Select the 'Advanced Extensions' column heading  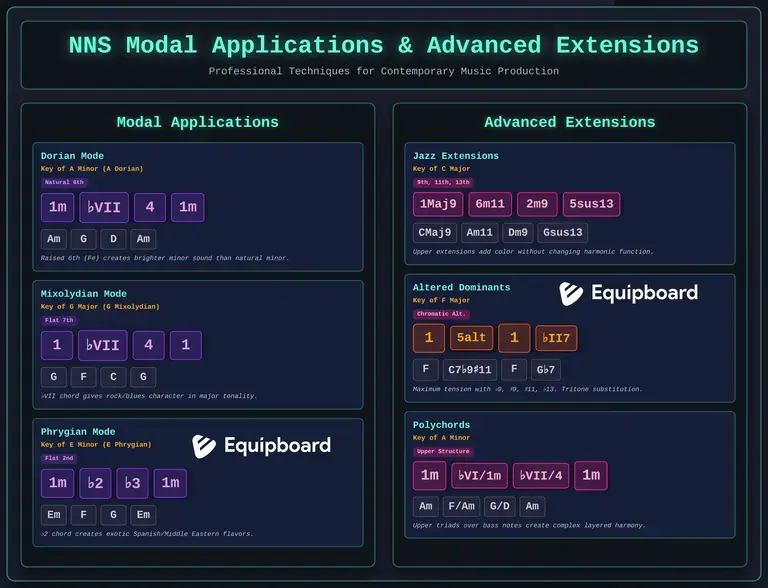(570, 122)
